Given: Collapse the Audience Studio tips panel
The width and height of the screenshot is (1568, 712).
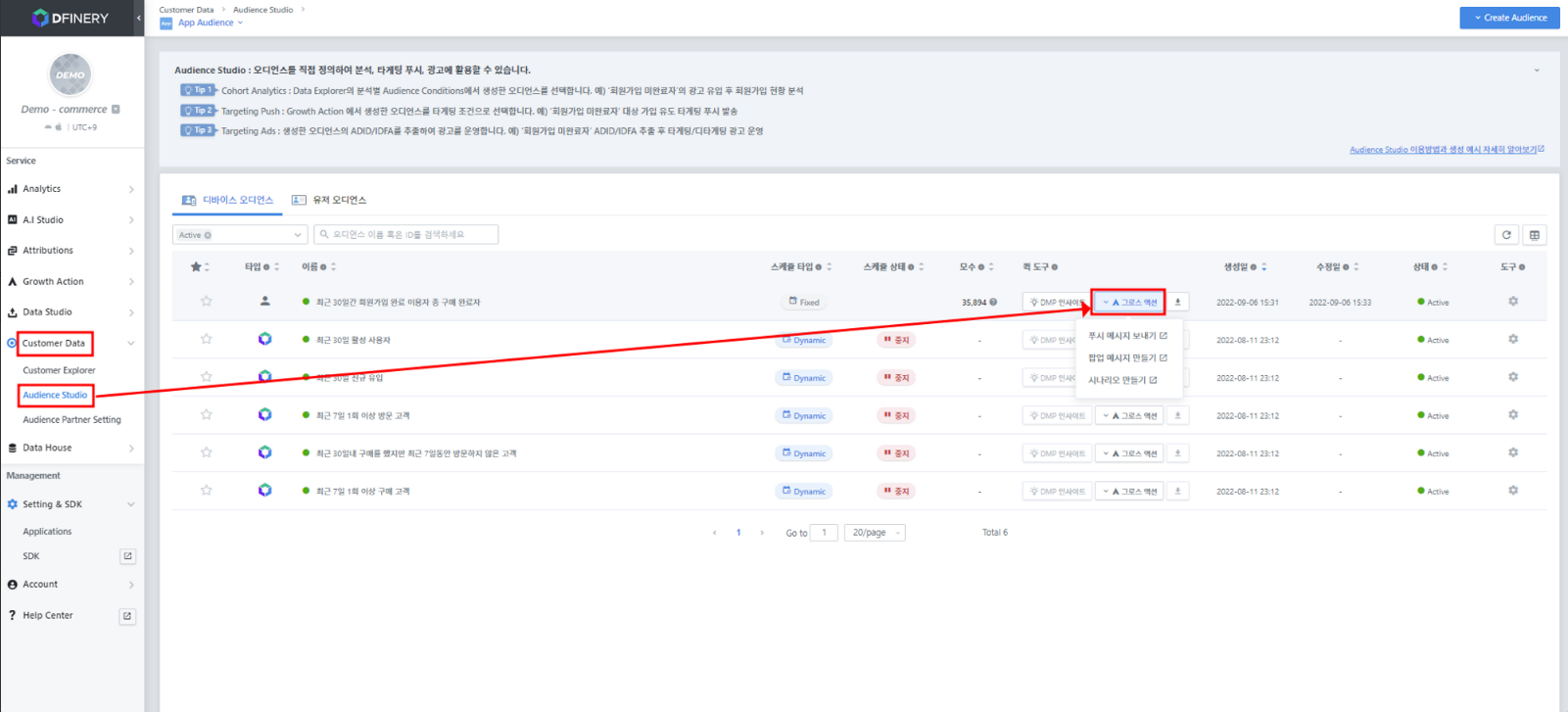Looking at the screenshot, I should point(1537,71).
